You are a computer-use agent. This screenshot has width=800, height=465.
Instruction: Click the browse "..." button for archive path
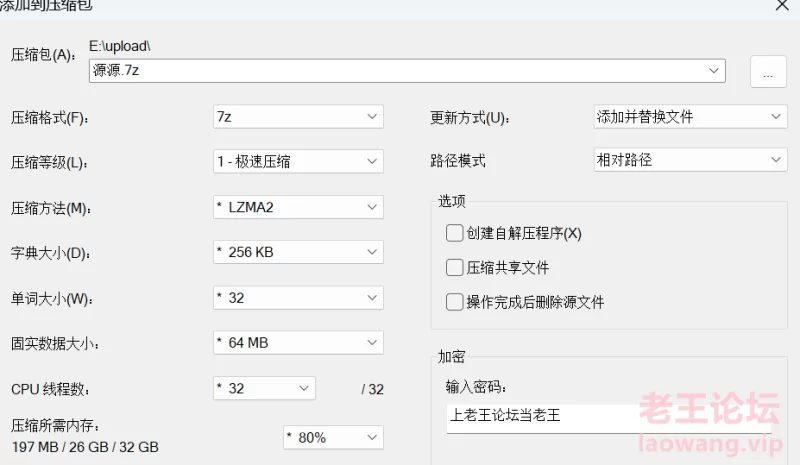click(x=768, y=71)
